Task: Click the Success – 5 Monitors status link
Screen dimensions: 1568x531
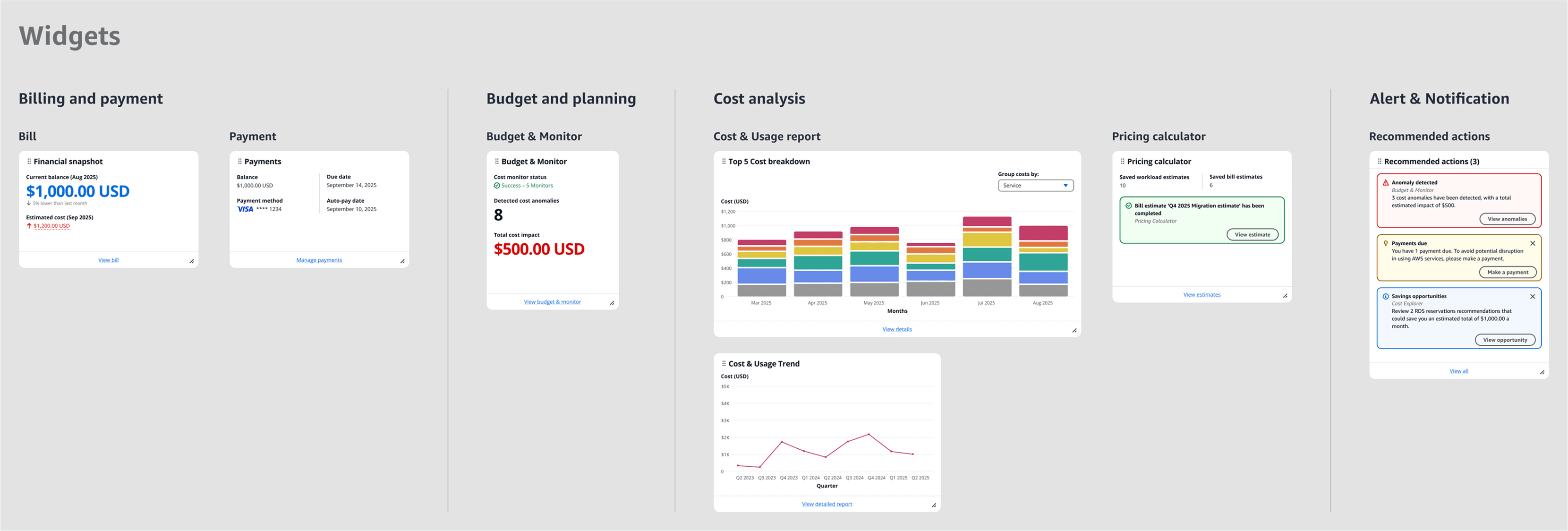Action: 527,186
